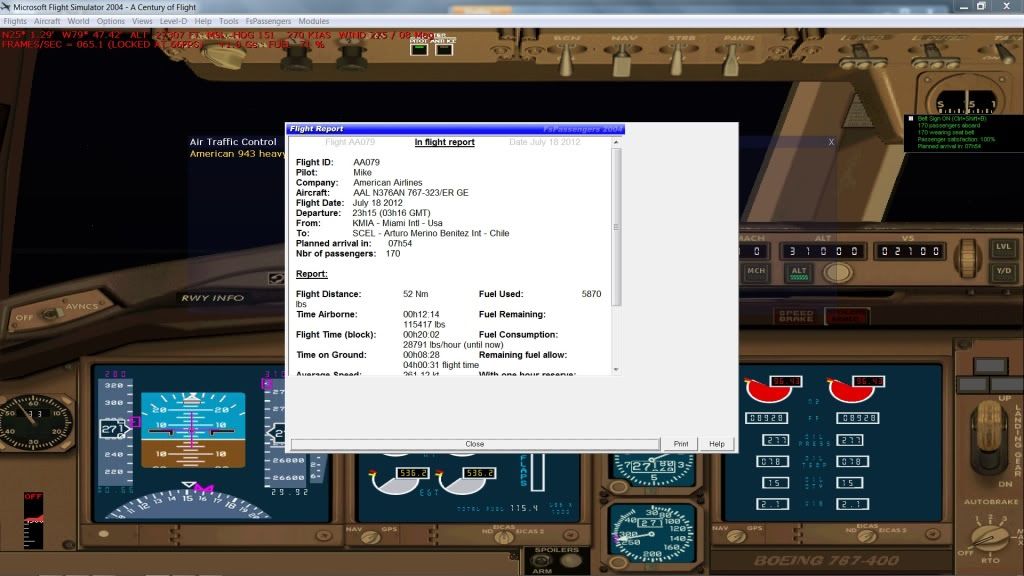The height and width of the screenshot is (576, 1024).
Task: Open the Tools menu
Action: coord(229,21)
